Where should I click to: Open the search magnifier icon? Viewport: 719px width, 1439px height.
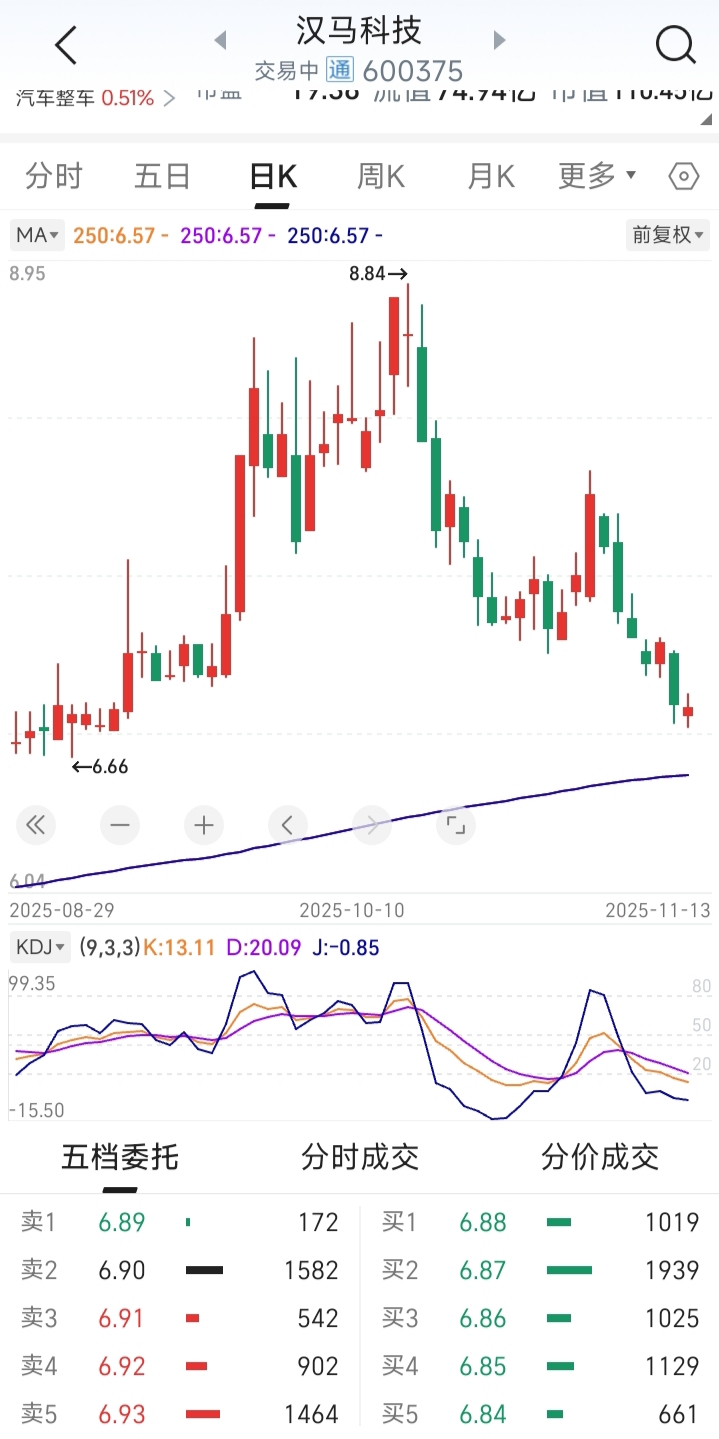point(675,44)
